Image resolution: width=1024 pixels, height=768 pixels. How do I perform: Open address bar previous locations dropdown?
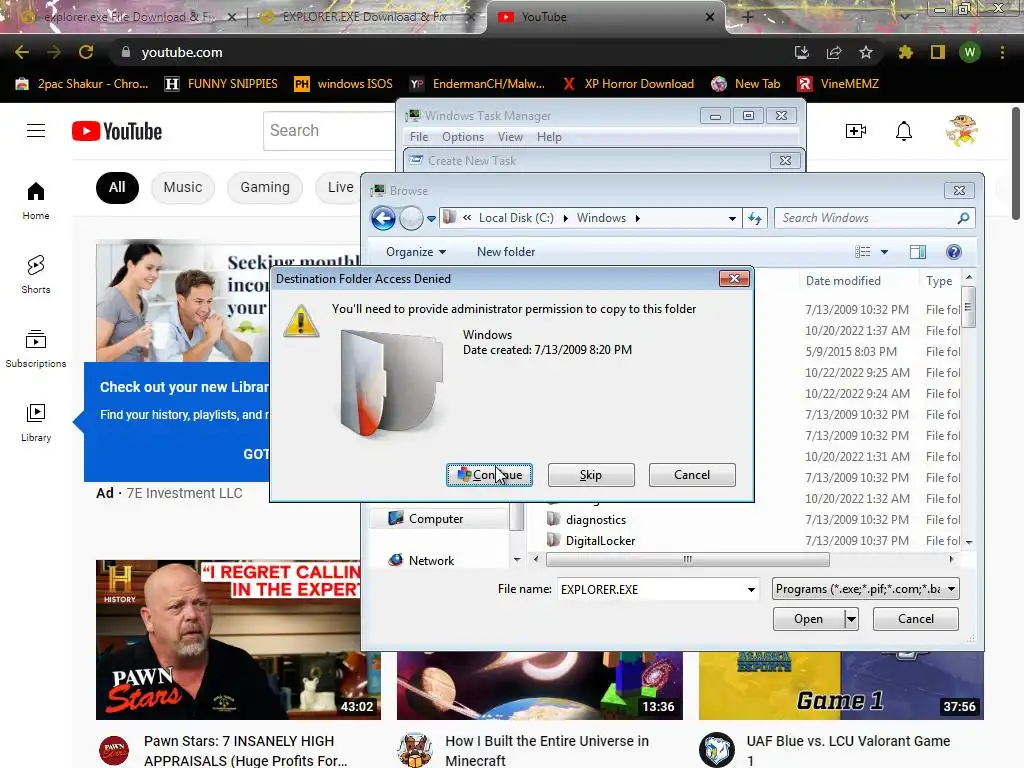pyautogui.click(x=732, y=219)
